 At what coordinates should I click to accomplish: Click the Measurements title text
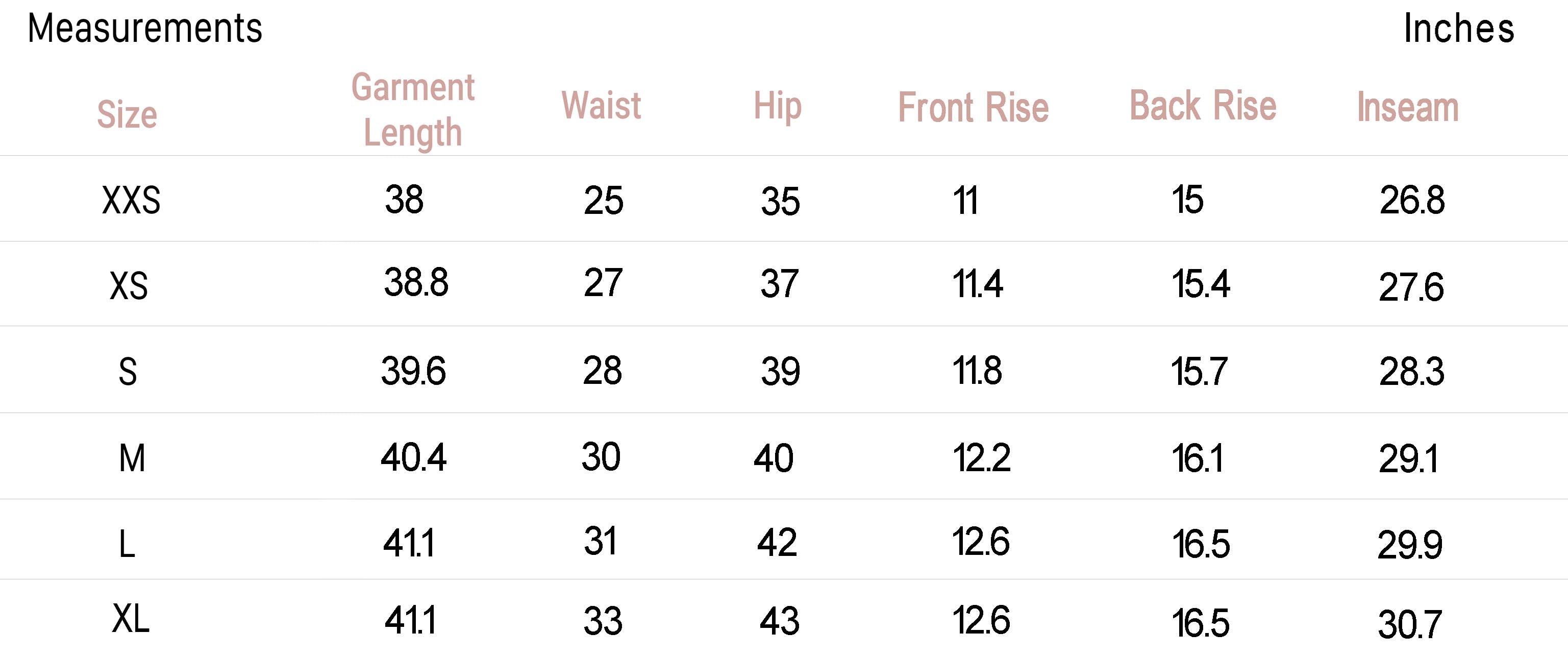pos(145,29)
